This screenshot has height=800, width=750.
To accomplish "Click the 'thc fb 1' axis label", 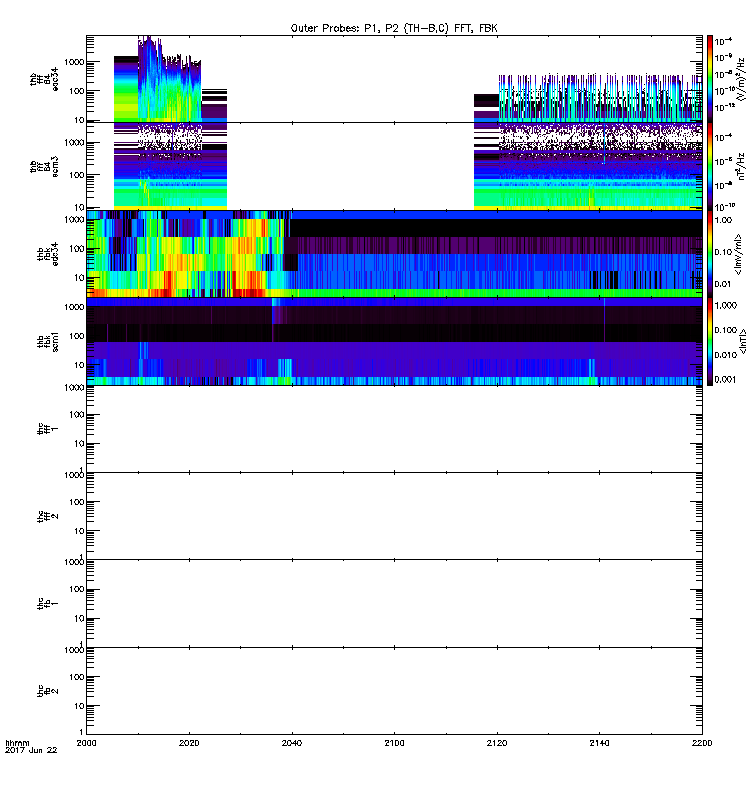I will [47, 604].
